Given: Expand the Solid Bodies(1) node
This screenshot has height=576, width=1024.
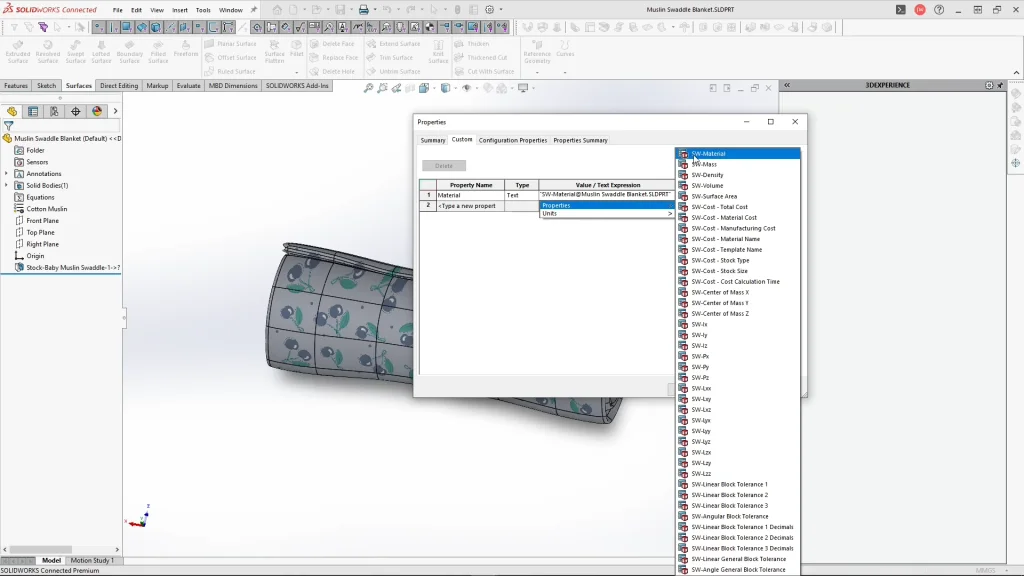Looking at the screenshot, I should point(7,185).
